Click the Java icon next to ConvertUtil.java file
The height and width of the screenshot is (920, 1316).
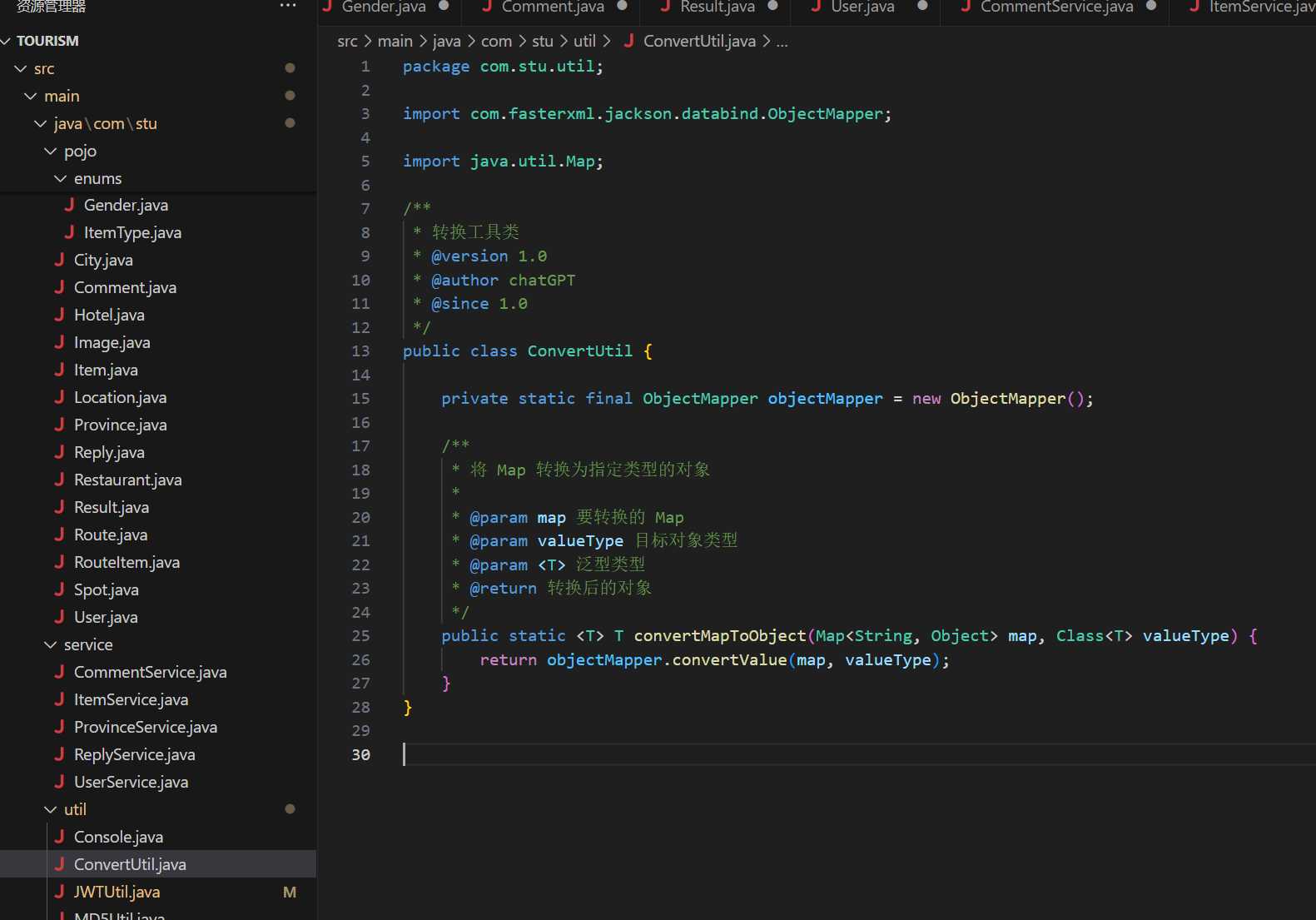tap(60, 864)
